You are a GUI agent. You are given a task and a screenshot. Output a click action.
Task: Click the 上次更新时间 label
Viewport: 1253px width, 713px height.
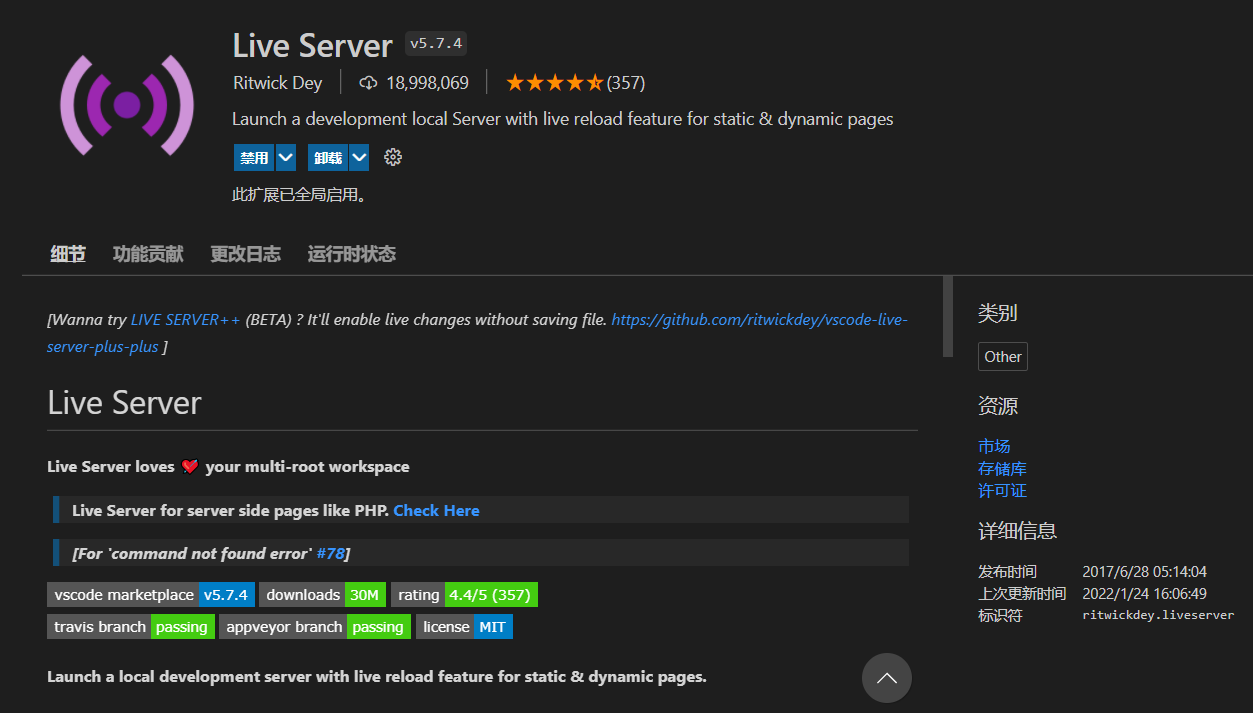(x=1022, y=594)
